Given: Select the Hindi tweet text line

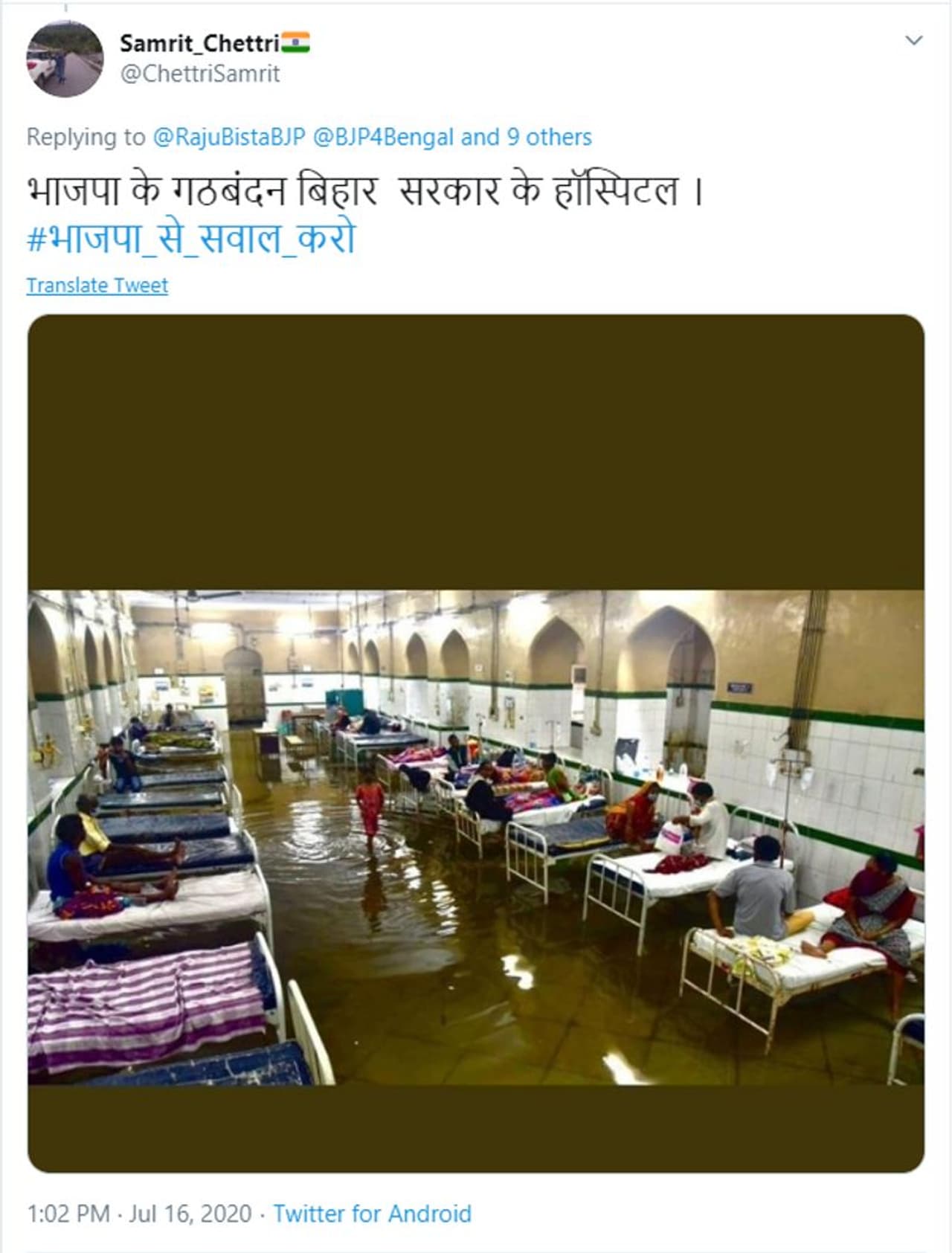Looking at the screenshot, I should pos(364,192).
